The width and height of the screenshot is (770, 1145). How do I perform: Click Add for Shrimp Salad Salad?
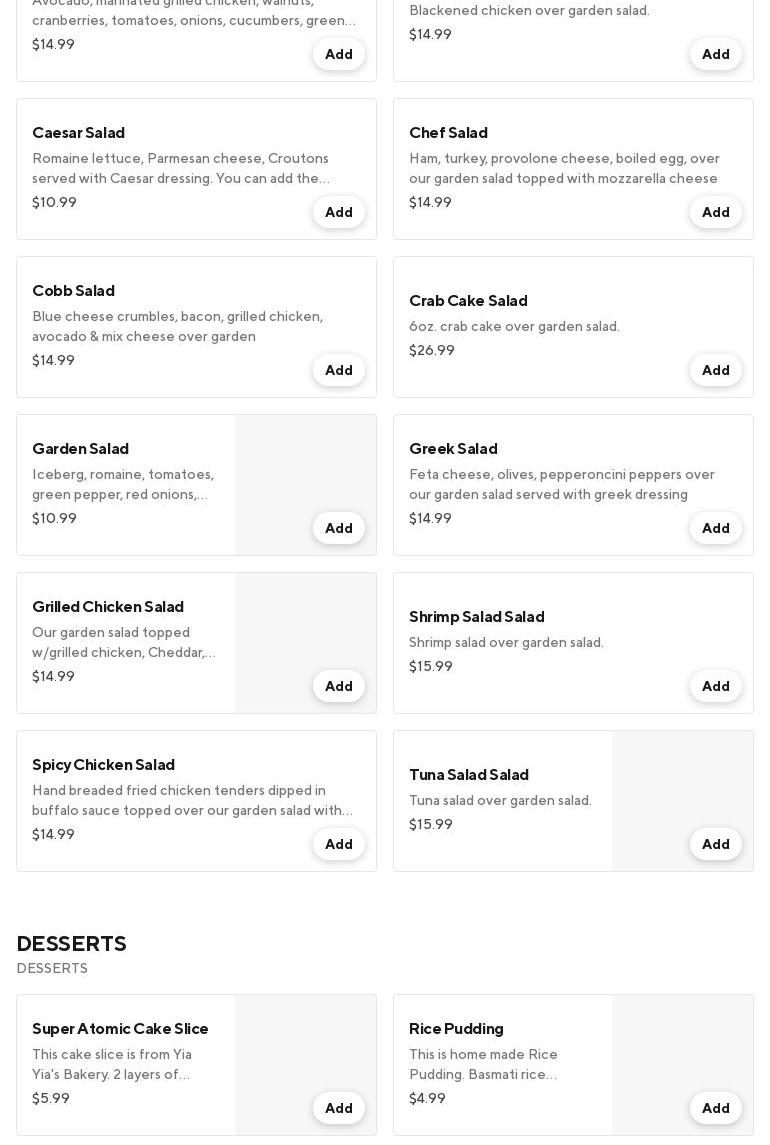pyautogui.click(x=715, y=686)
